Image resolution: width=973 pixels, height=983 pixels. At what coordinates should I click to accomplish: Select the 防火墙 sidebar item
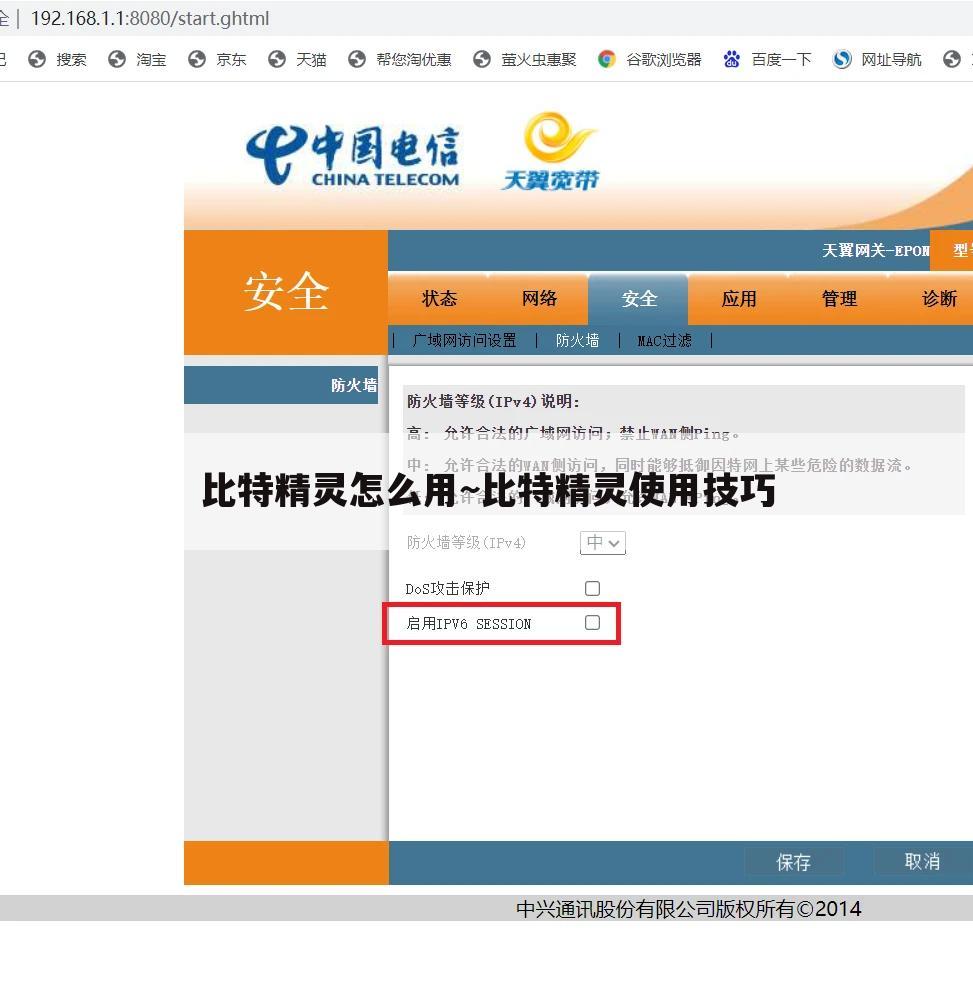(281, 385)
